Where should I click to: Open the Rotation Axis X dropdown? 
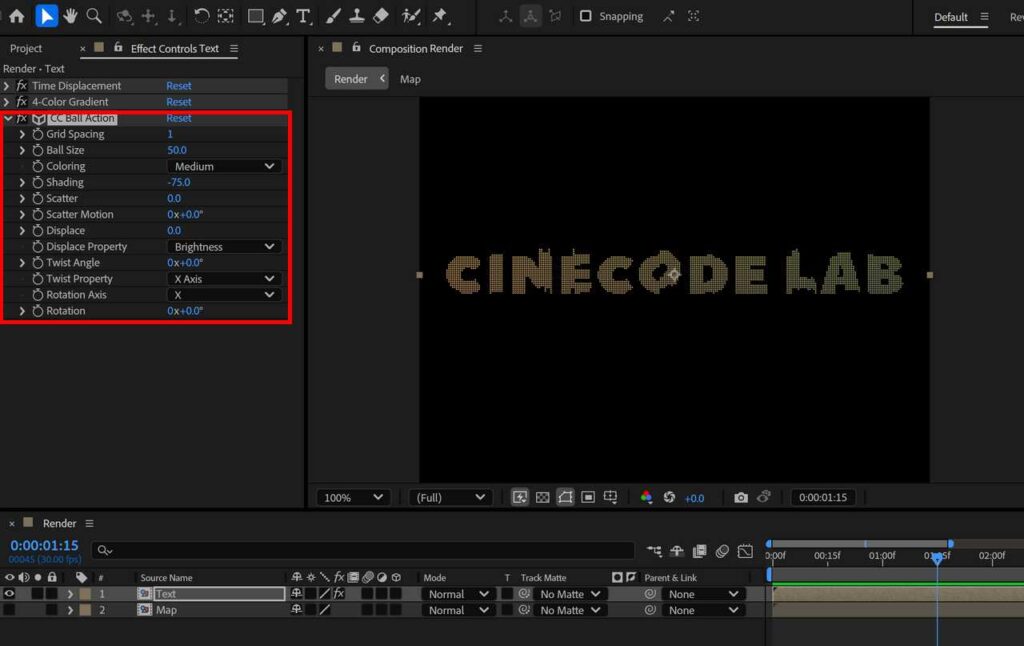[x=224, y=295]
